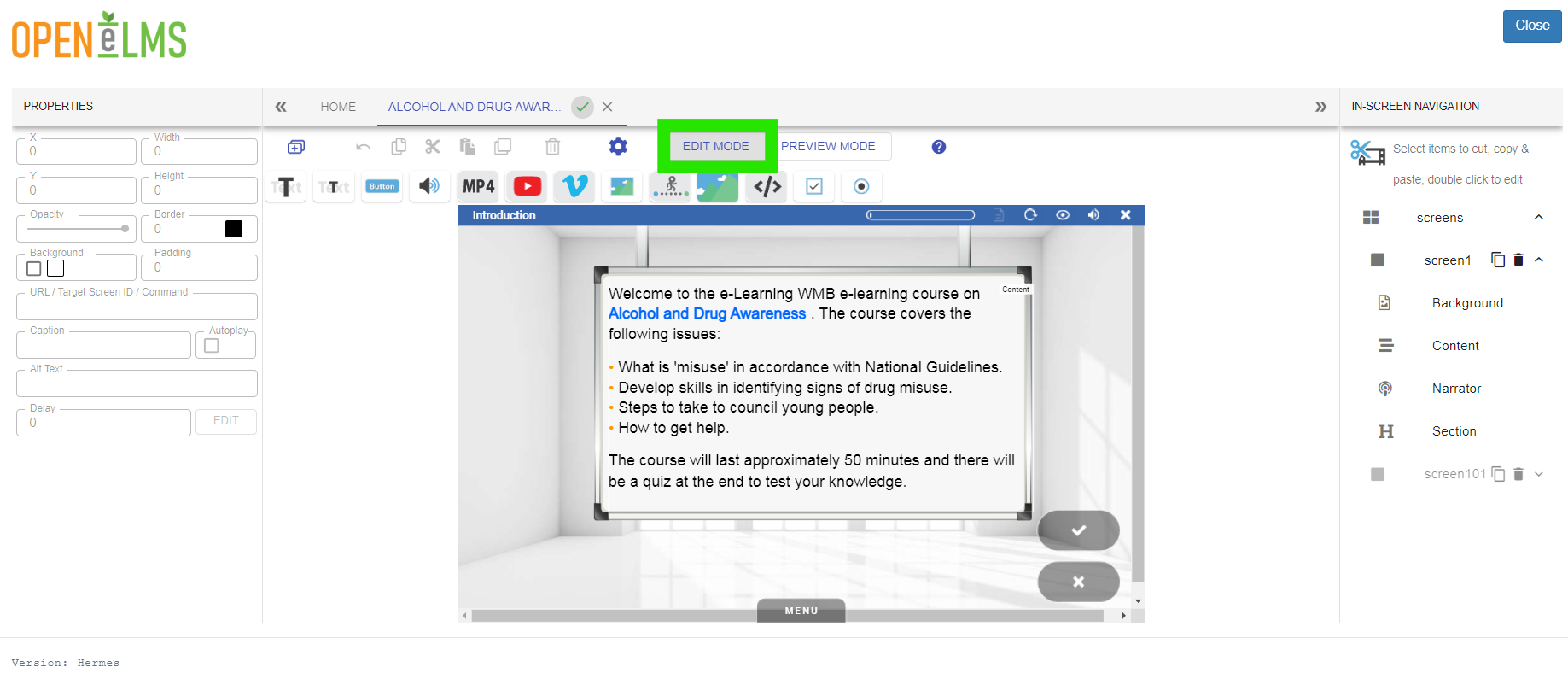Viewport: 1568px width, 673px height.
Task: Collapse the screen1 tree chevron
Action: pos(1539,260)
